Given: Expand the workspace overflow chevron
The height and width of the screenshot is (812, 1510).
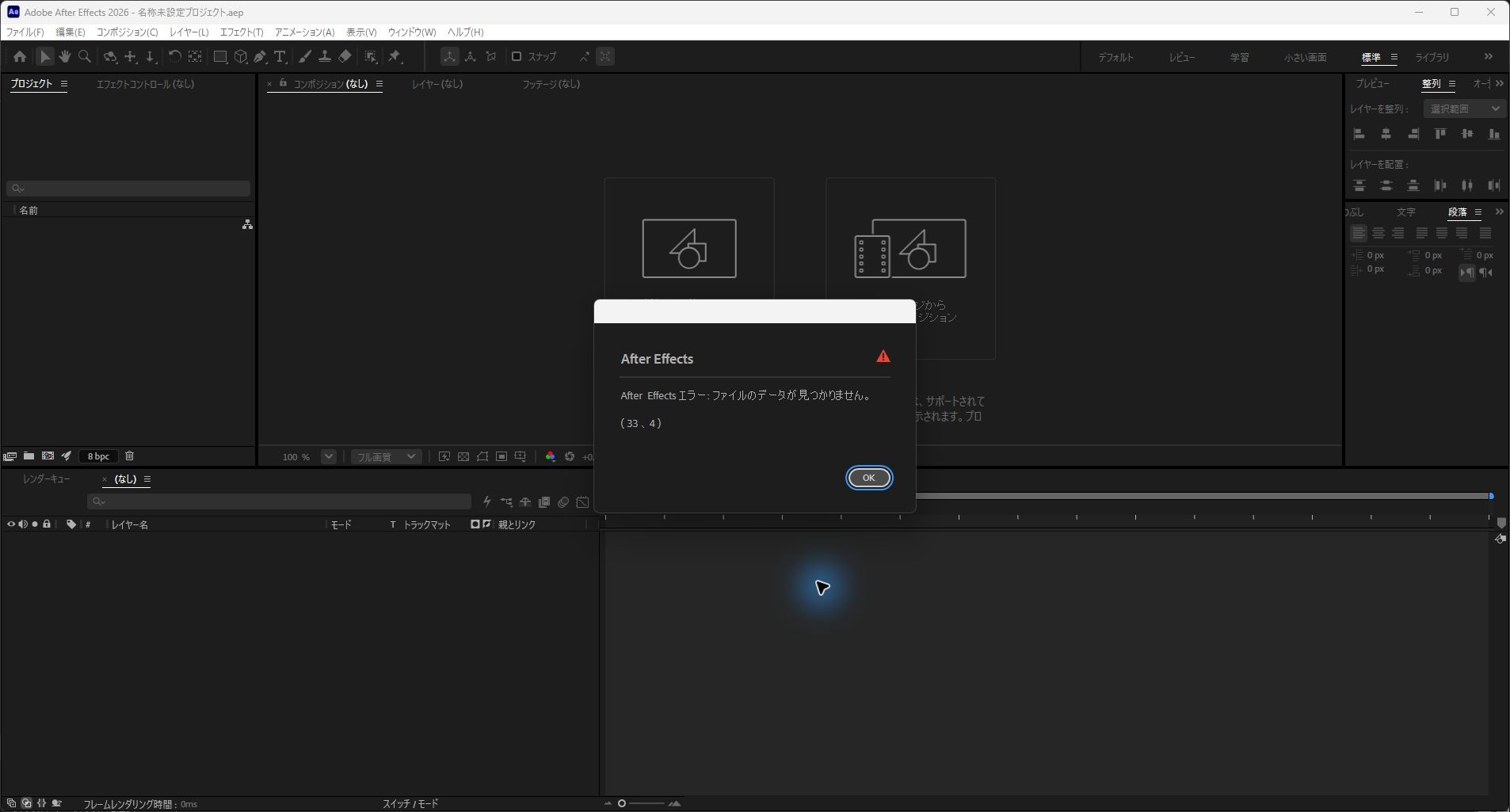Looking at the screenshot, I should point(1488,57).
